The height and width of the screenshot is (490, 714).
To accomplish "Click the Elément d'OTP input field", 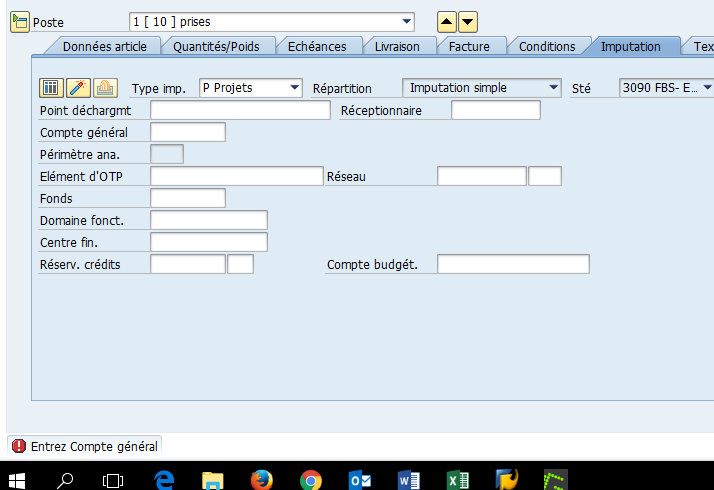I will click(237, 176).
